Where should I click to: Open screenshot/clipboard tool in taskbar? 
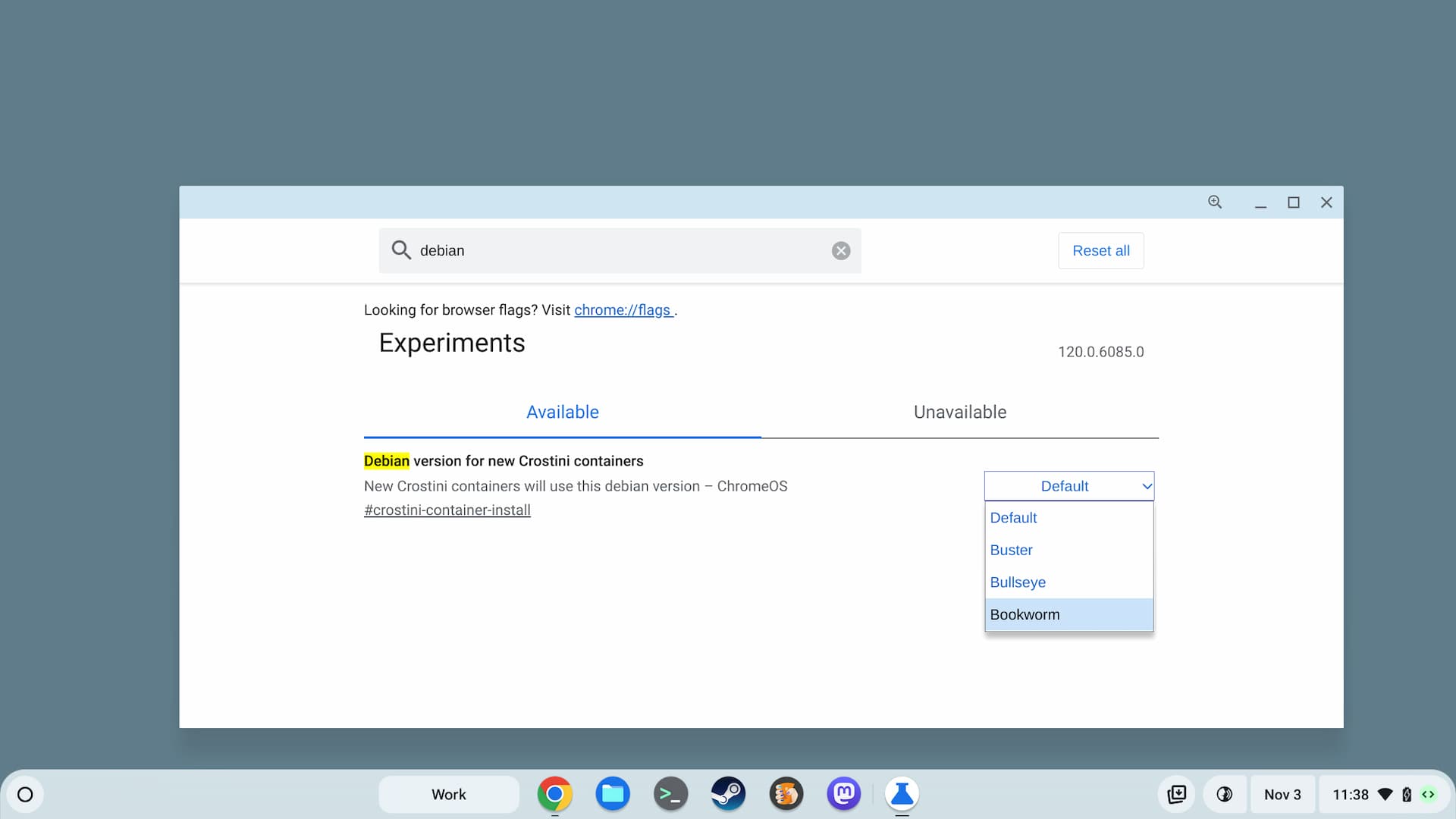pyautogui.click(x=1178, y=794)
